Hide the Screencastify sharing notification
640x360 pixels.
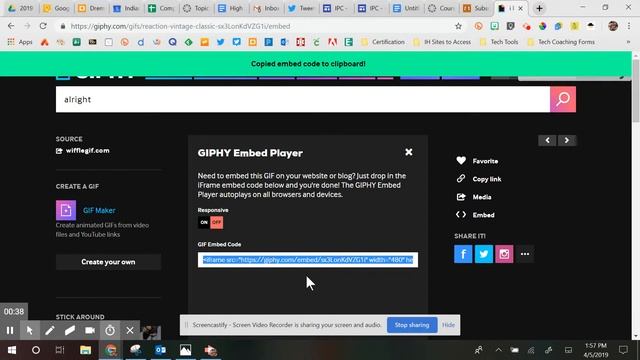tap(448, 325)
